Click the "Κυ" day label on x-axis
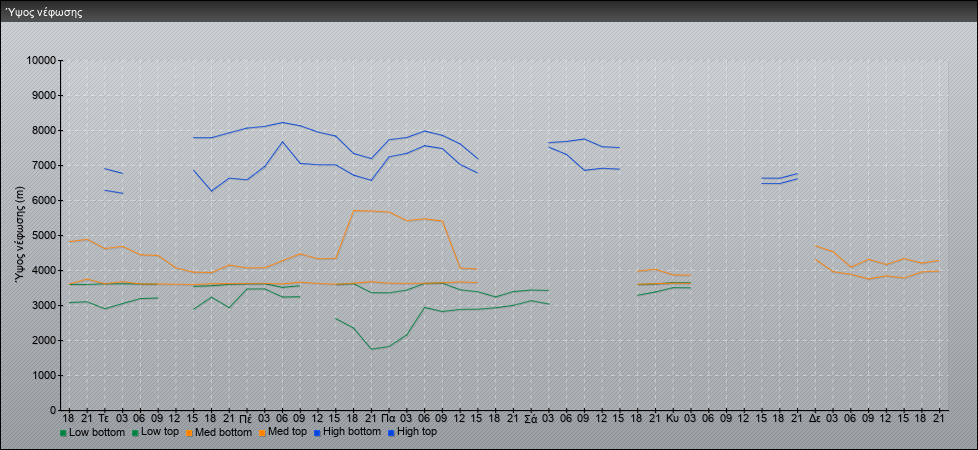This screenshot has height=450, width=978. [672, 419]
